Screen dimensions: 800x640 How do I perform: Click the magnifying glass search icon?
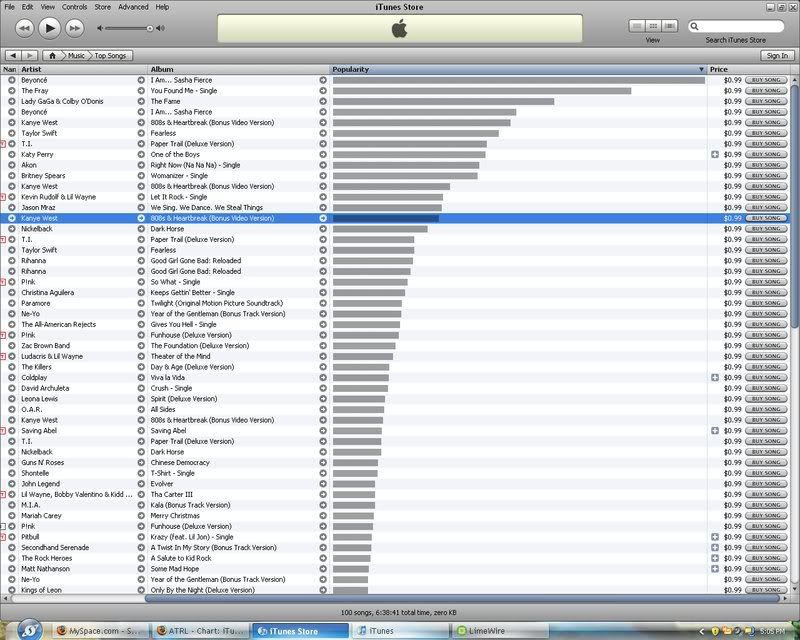(694, 26)
